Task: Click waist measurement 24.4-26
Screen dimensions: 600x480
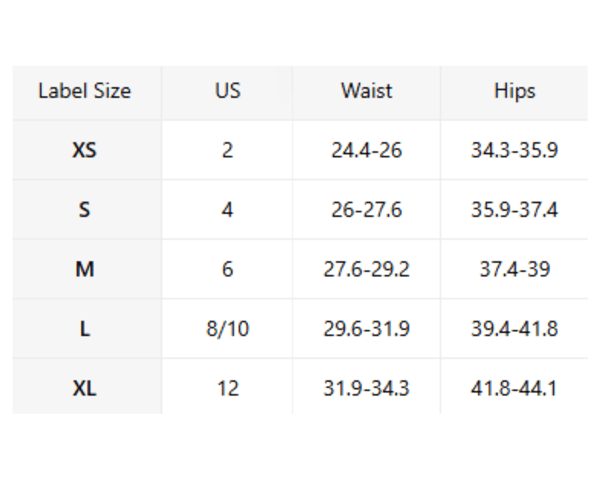Action: (x=366, y=151)
